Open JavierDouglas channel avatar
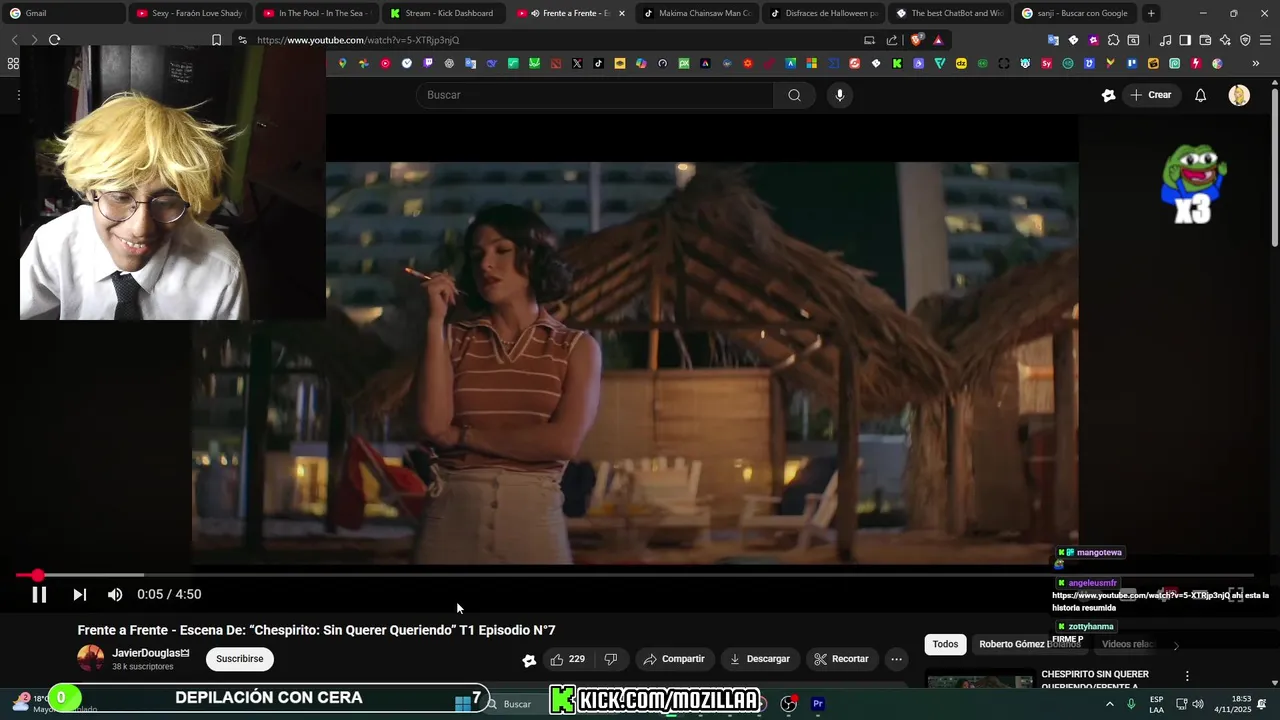 point(91,658)
